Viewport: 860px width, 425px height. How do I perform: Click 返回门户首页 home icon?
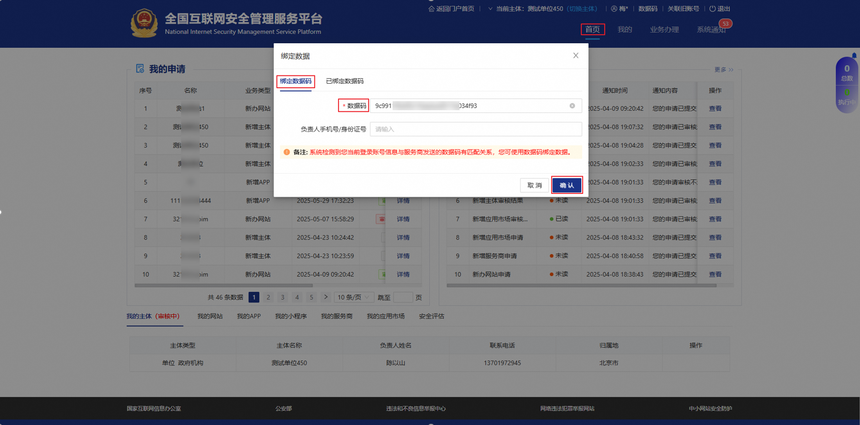[x=431, y=9]
